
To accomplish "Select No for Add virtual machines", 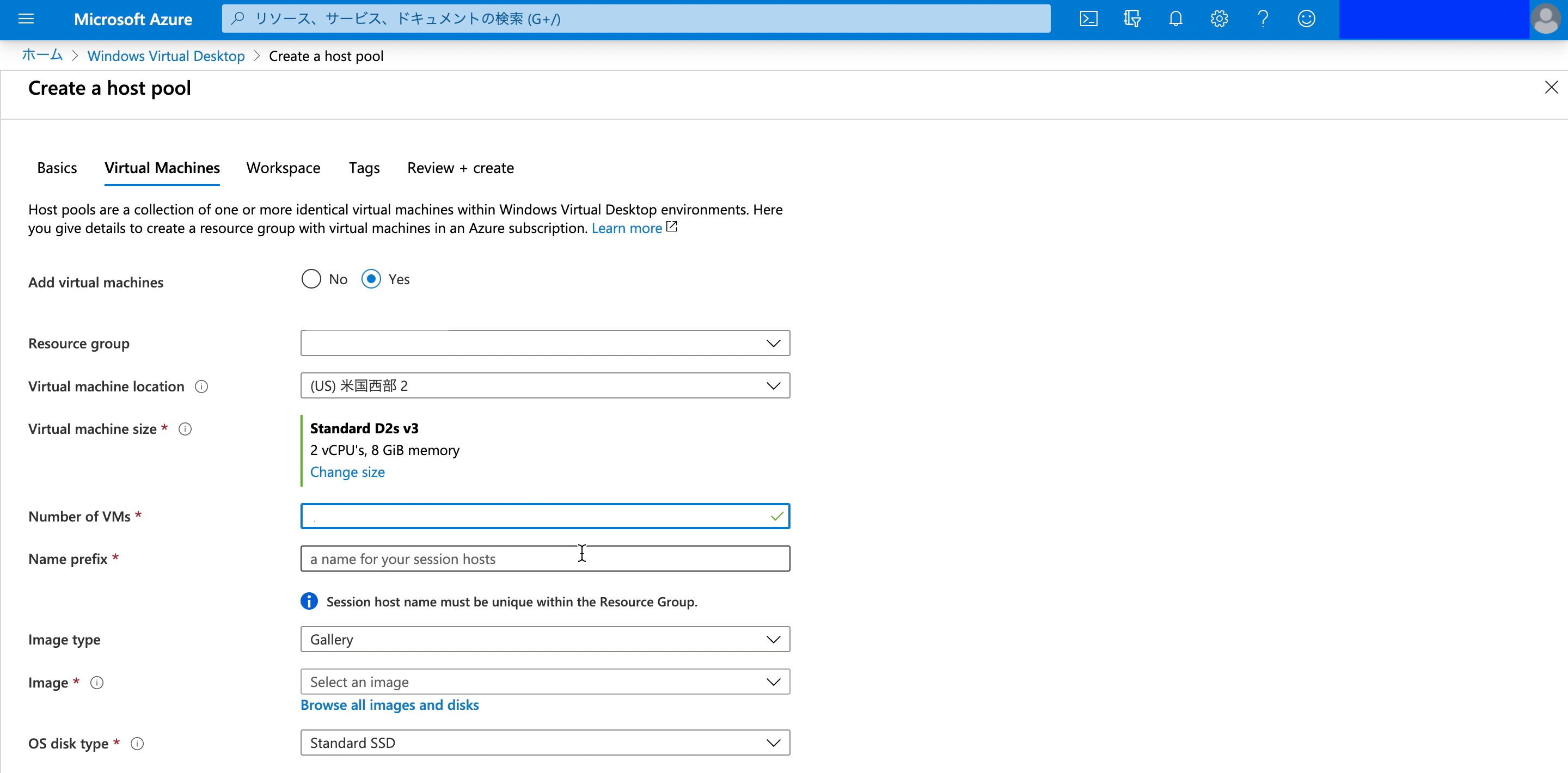I will 311,279.
